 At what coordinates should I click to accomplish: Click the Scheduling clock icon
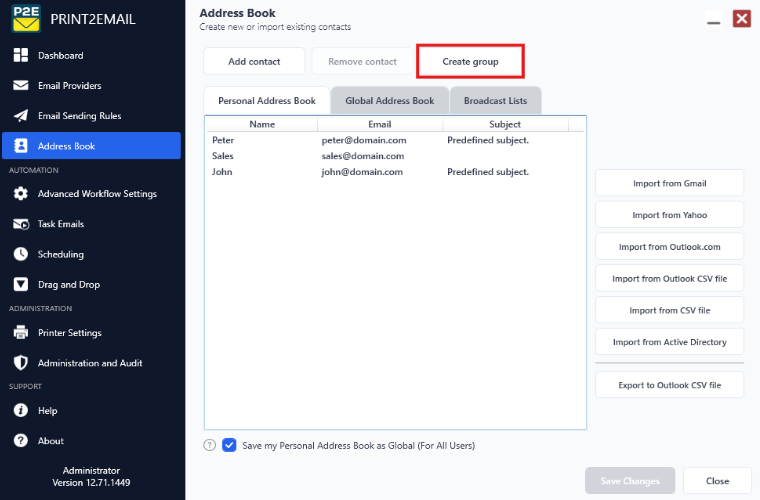point(21,254)
